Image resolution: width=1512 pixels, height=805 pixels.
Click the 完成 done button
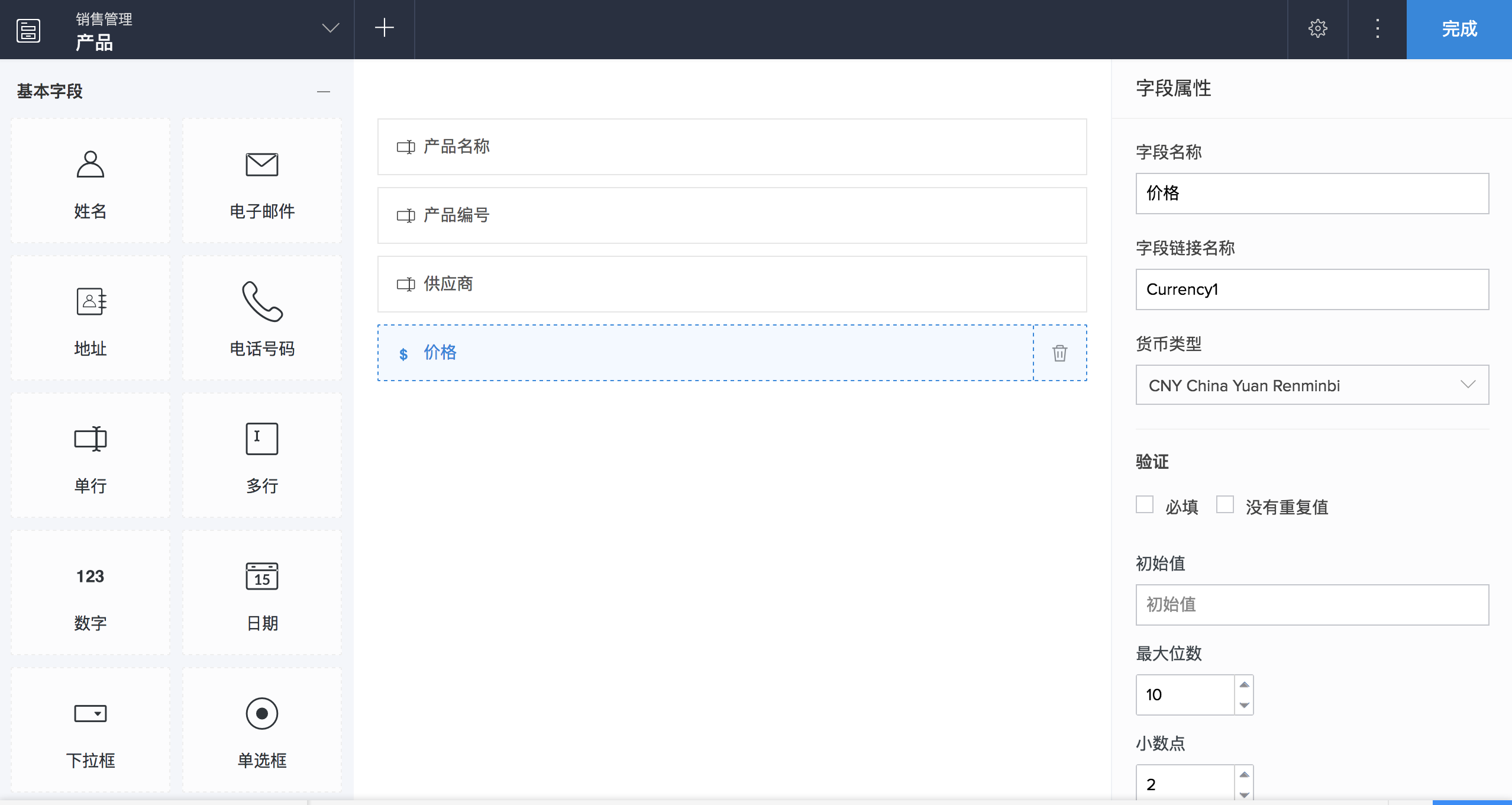pyautogui.click(x=1459, y=29)
